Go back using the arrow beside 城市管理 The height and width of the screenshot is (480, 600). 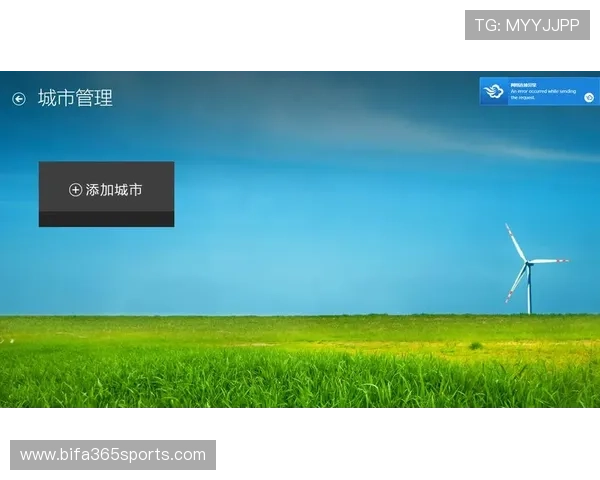(19, 99)
